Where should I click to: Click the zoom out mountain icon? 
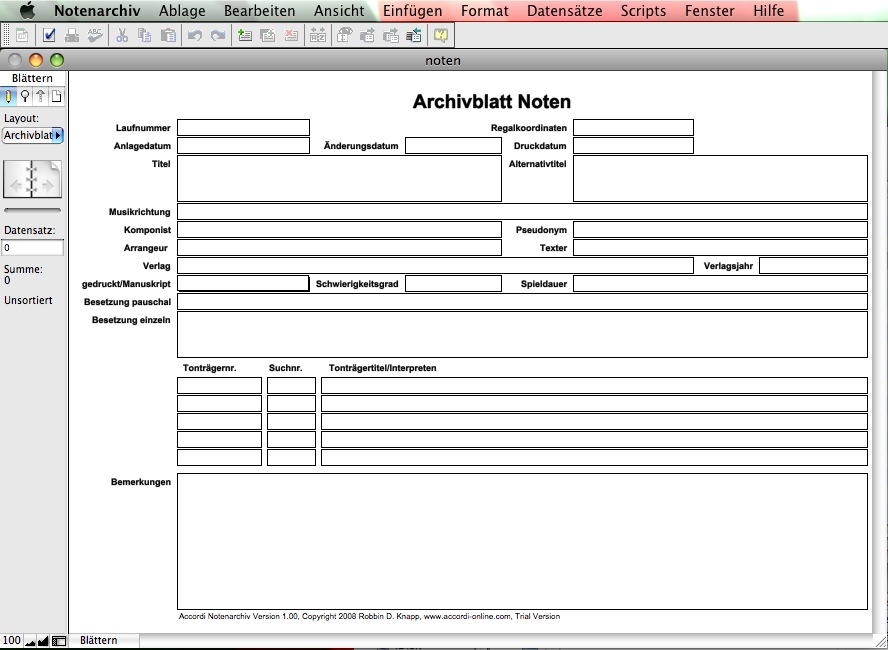(x=31, y=641)
